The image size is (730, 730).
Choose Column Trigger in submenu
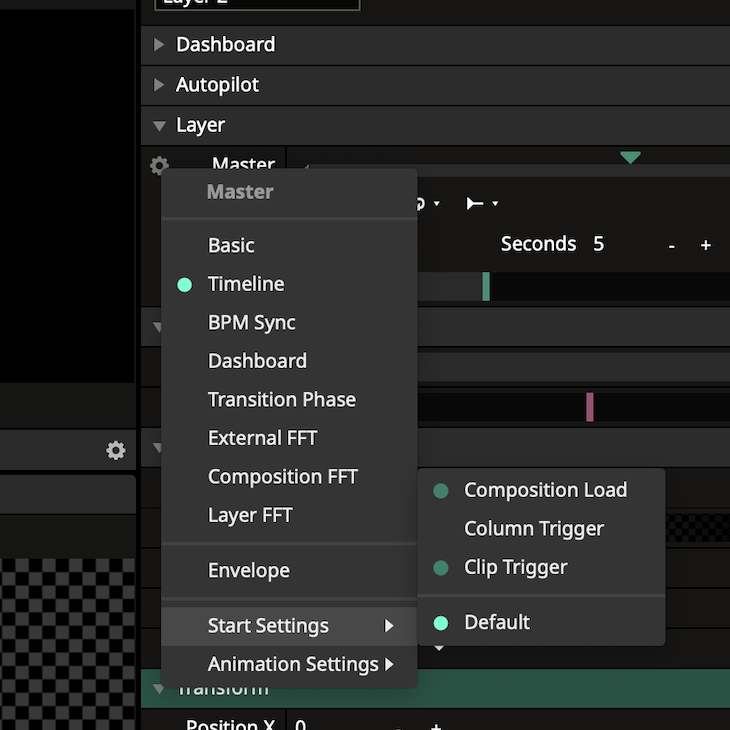coord(533,528)
